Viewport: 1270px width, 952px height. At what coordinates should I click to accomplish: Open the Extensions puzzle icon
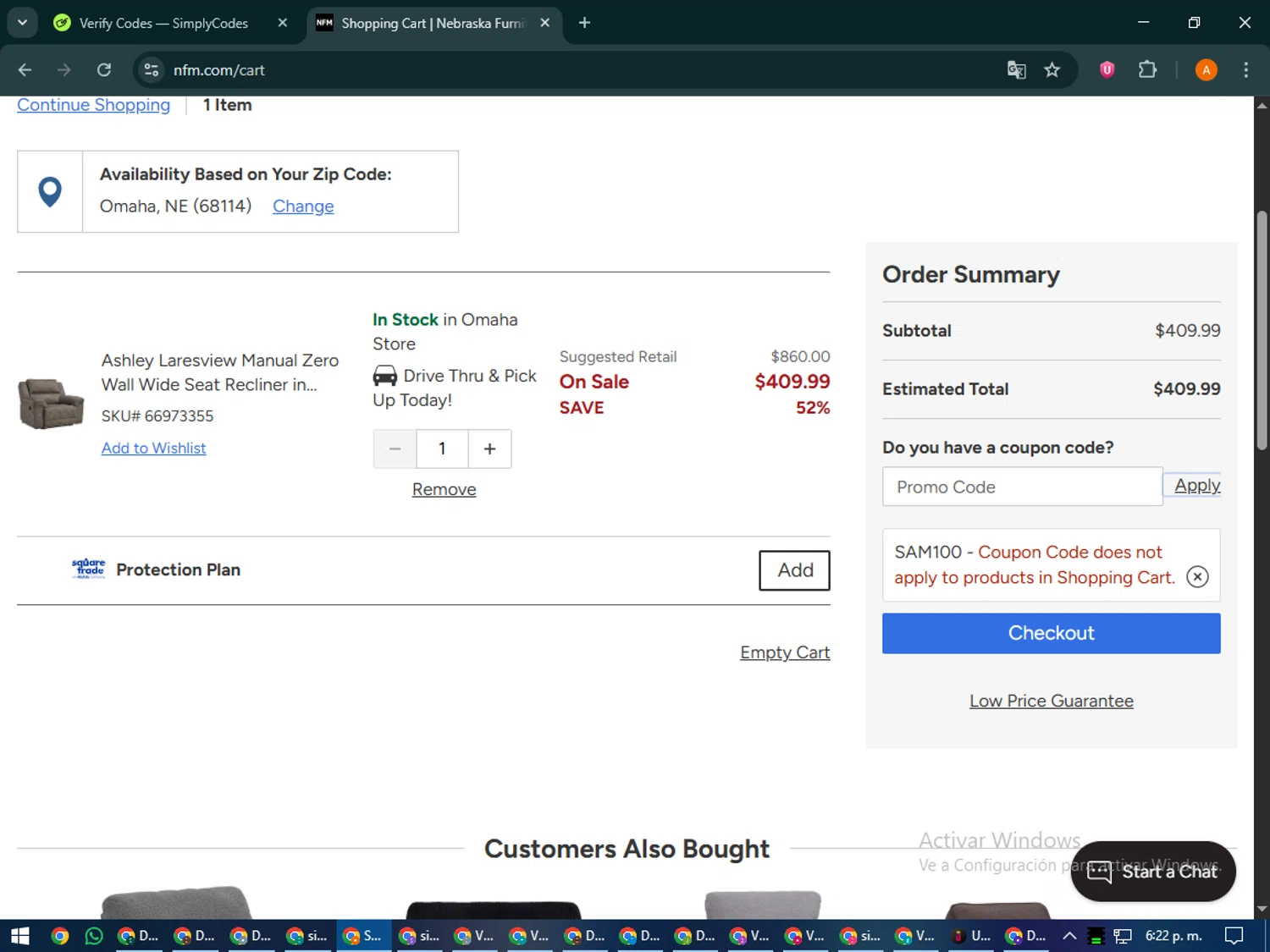1147,69
